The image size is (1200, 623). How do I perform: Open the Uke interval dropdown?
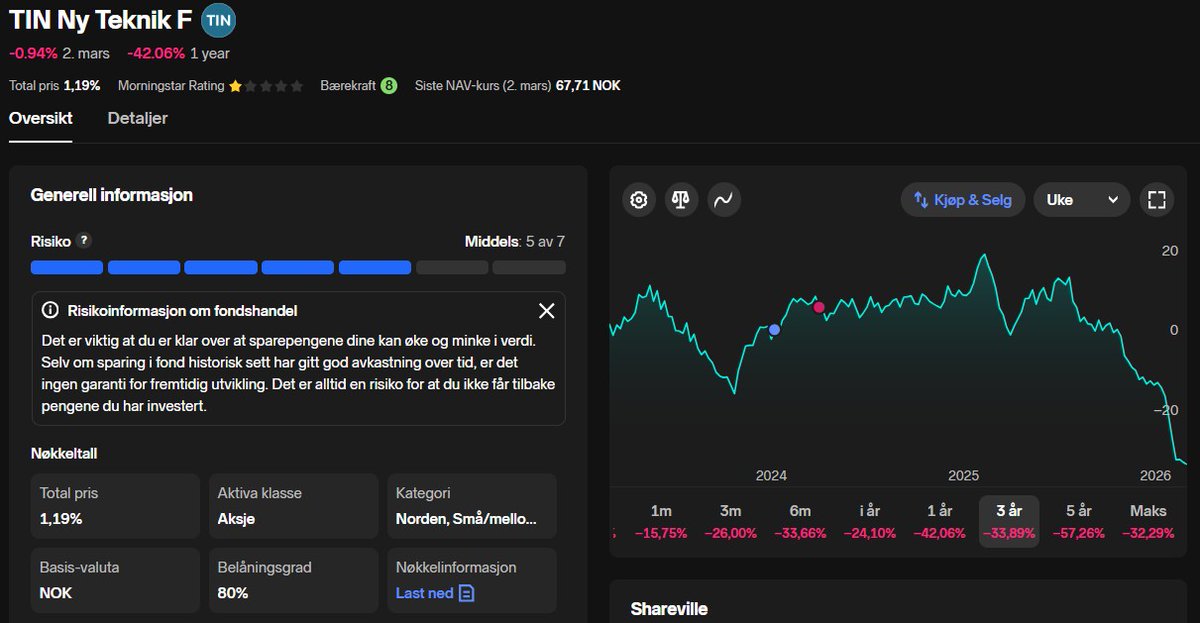(x=1082, y=200)
